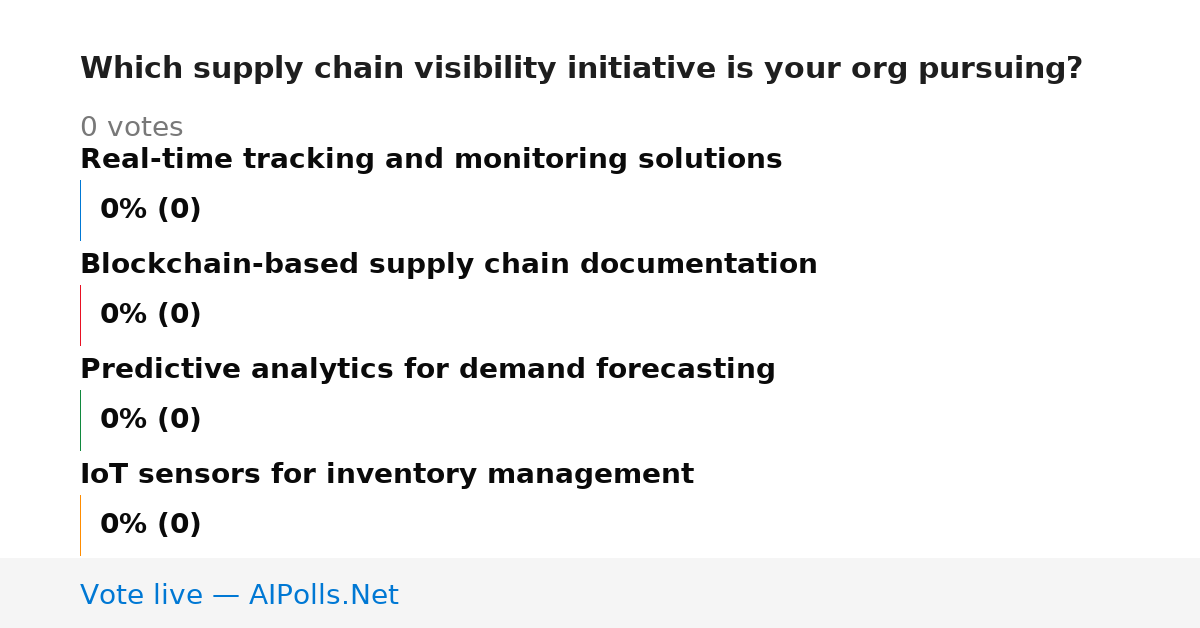Select Real-time tracking and monitoring solutions option
The width and height of the screenshot is (1200, 628).
(x=431, y=160)
